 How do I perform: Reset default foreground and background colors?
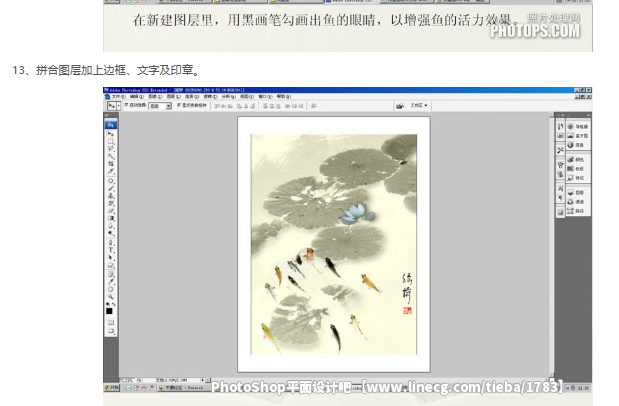[108, 304]
